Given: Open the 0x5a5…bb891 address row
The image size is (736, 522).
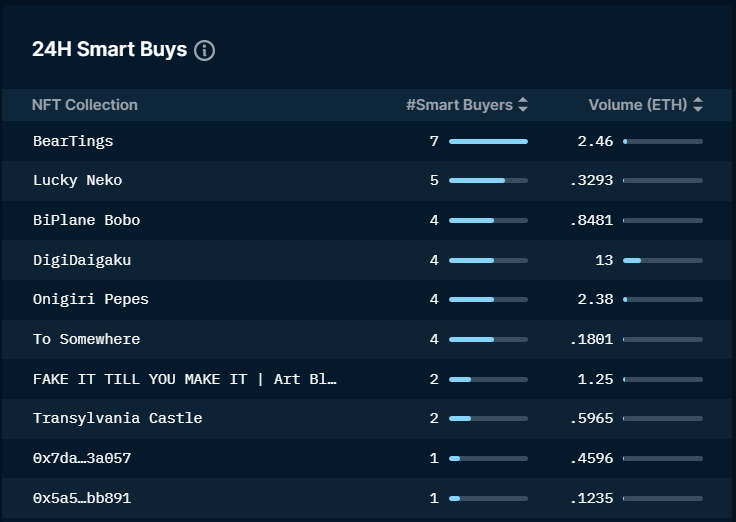Looking at the screenshot, I should [82, 498].
